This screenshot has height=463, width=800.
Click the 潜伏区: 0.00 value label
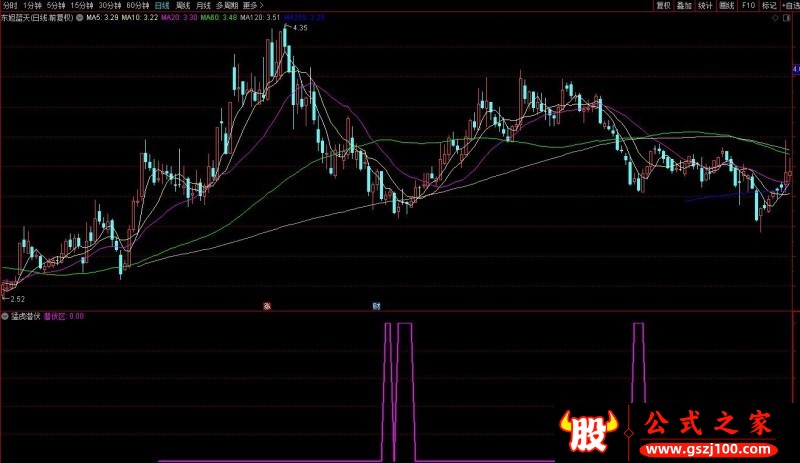64,316
